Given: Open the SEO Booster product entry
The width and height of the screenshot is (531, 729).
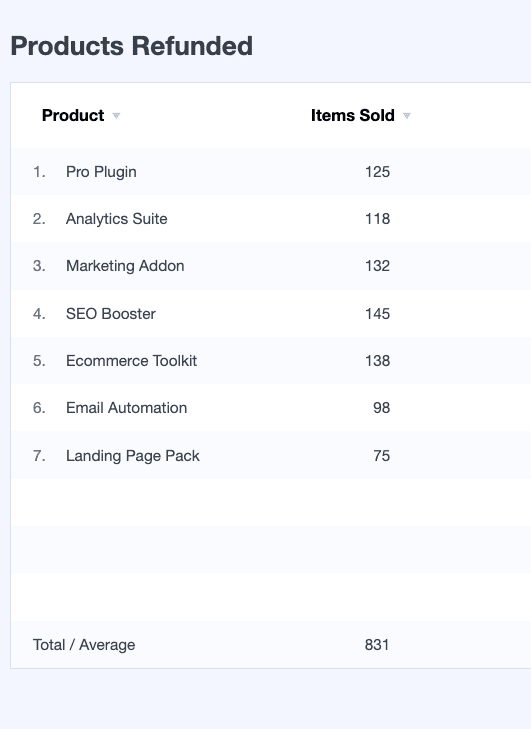Looking at the screenshot, I should [x=111, y=313].
